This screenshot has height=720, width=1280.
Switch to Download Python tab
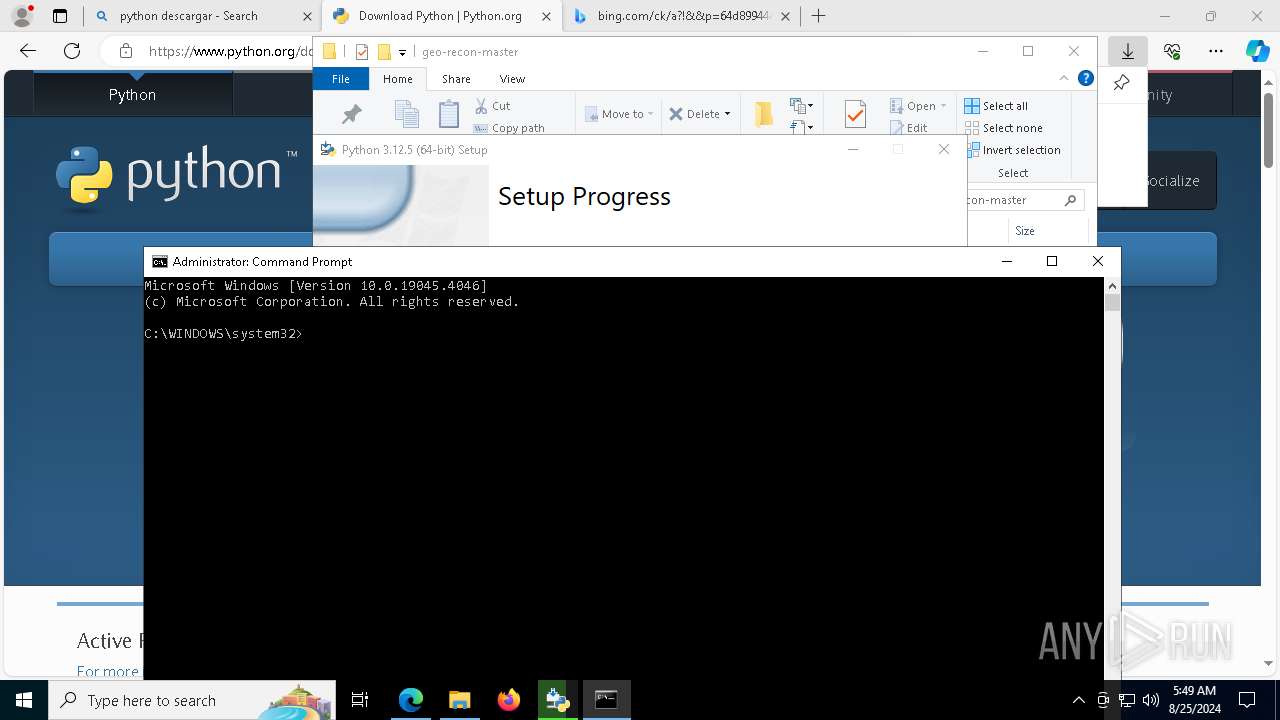point(440,16)
